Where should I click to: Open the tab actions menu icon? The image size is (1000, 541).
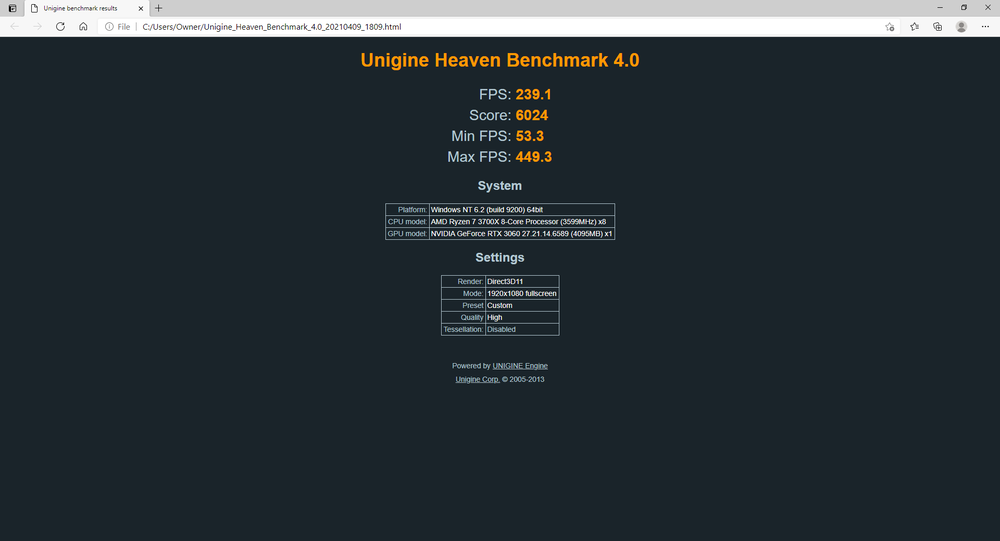click(x=12, y=8)
